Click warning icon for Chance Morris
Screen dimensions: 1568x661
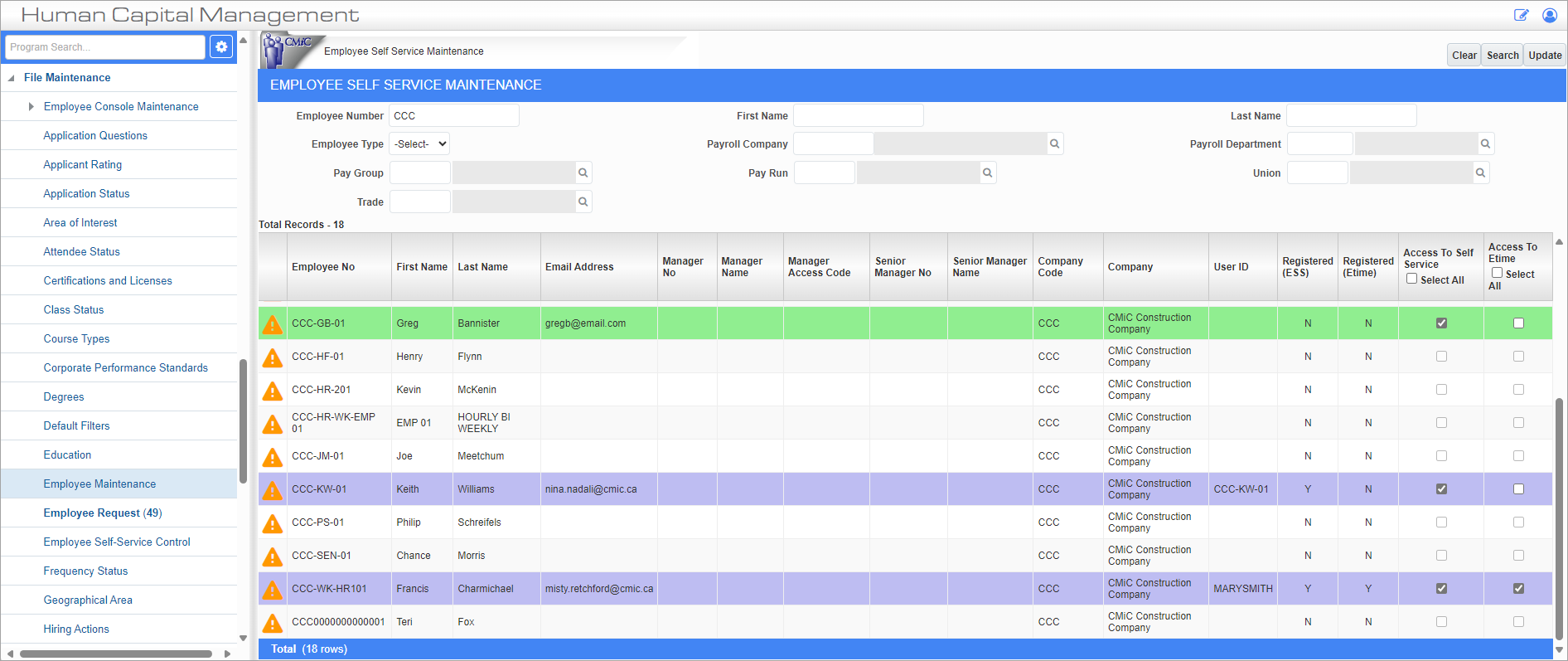(272, 557)
